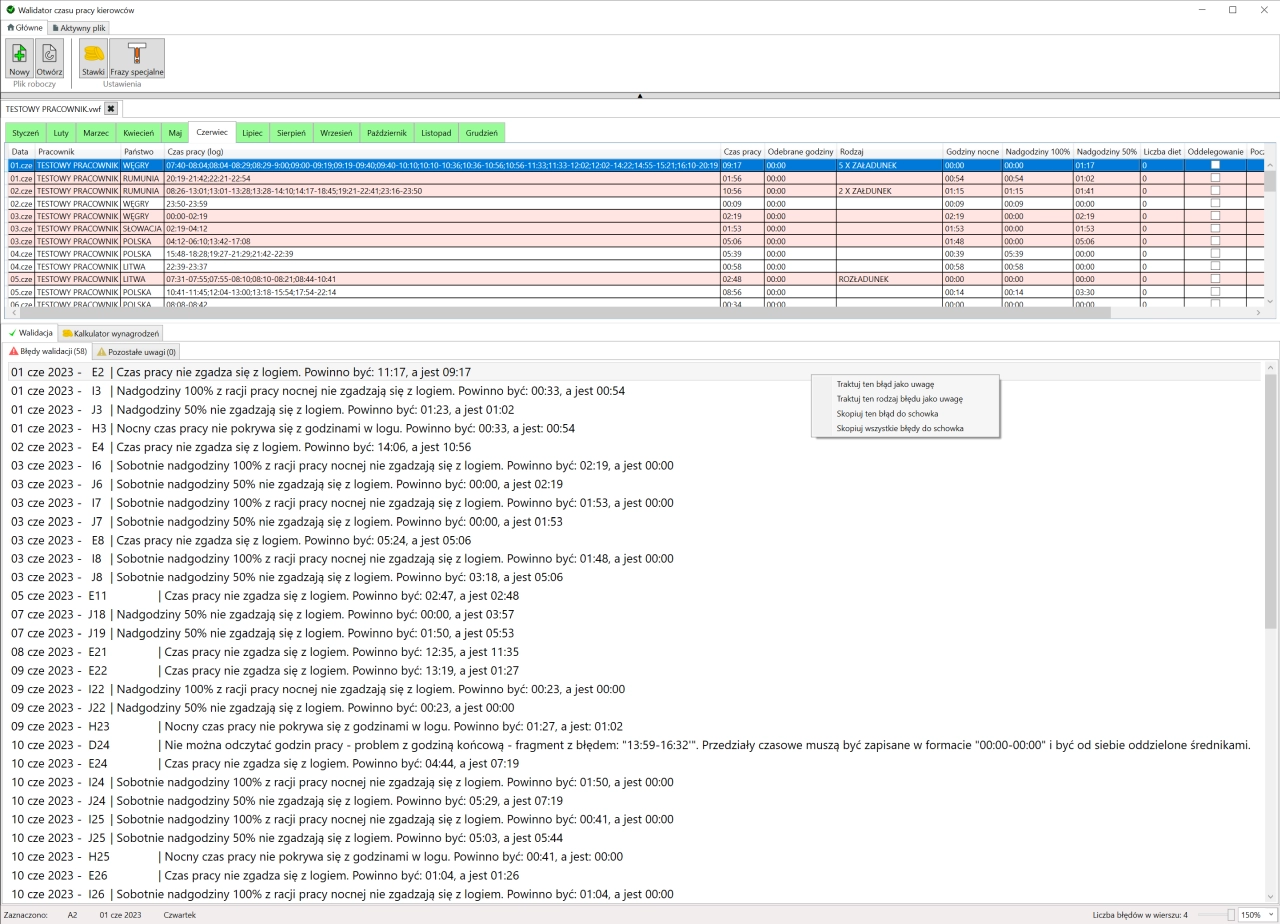The image size is (1280, 924).
Task: Open Stawki settings via the coins icon
Action: (92, 55)
